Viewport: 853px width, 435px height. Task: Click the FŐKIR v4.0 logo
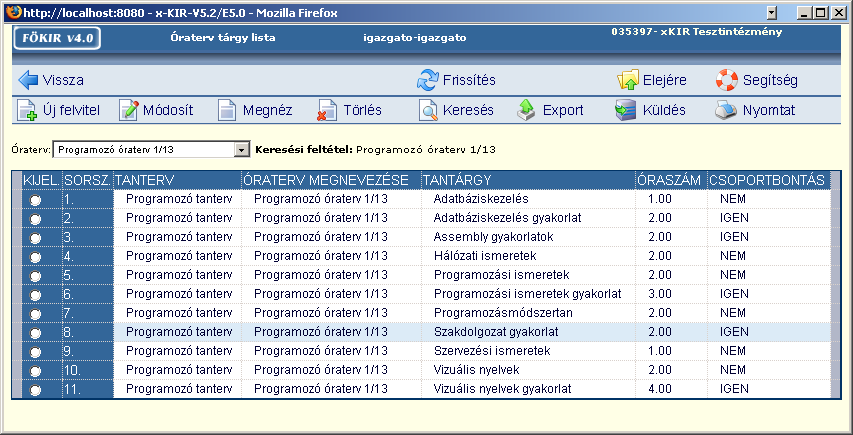point(57,38)
